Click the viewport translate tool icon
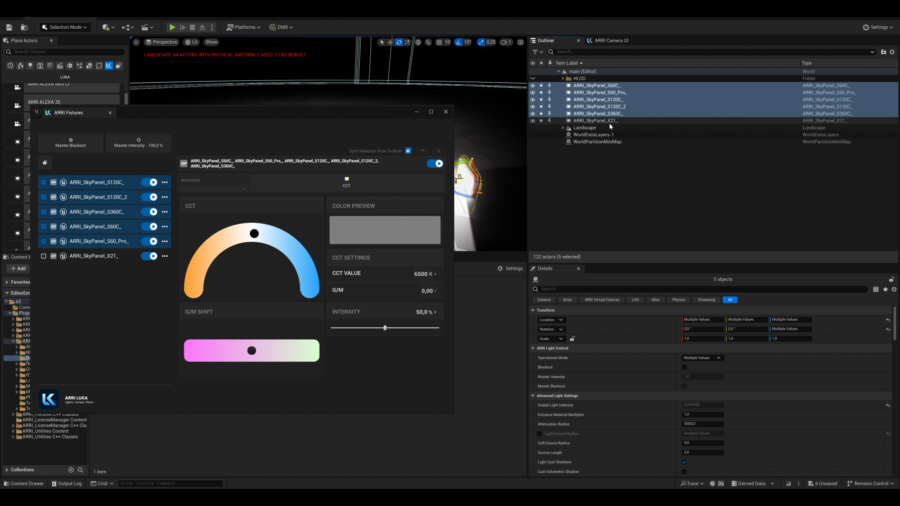Viewport: 900px width, 506px height. [x=390, y=42]
